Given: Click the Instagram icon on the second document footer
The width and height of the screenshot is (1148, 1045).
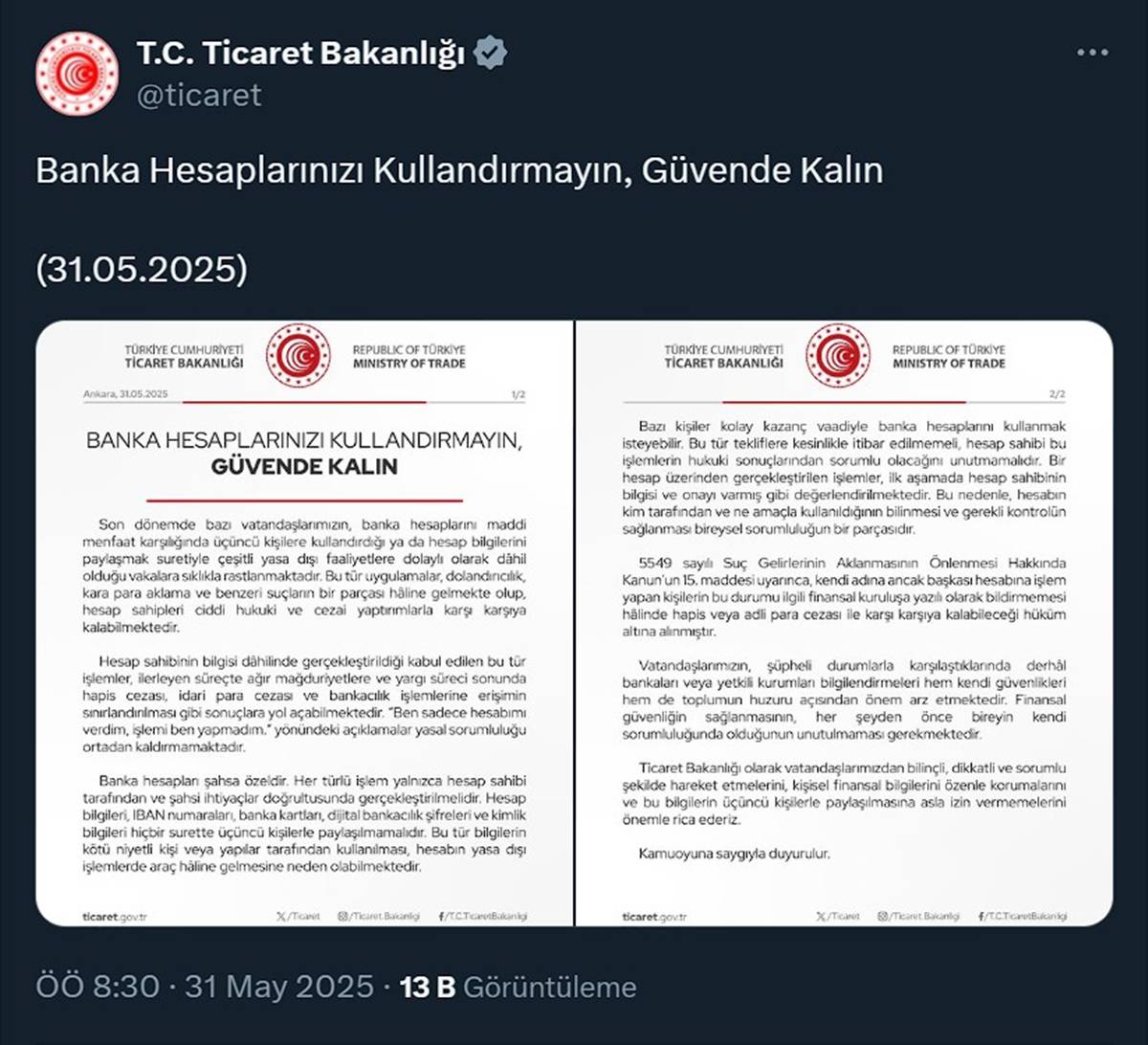Looking at the screenshot, I should tap(882, 916).
